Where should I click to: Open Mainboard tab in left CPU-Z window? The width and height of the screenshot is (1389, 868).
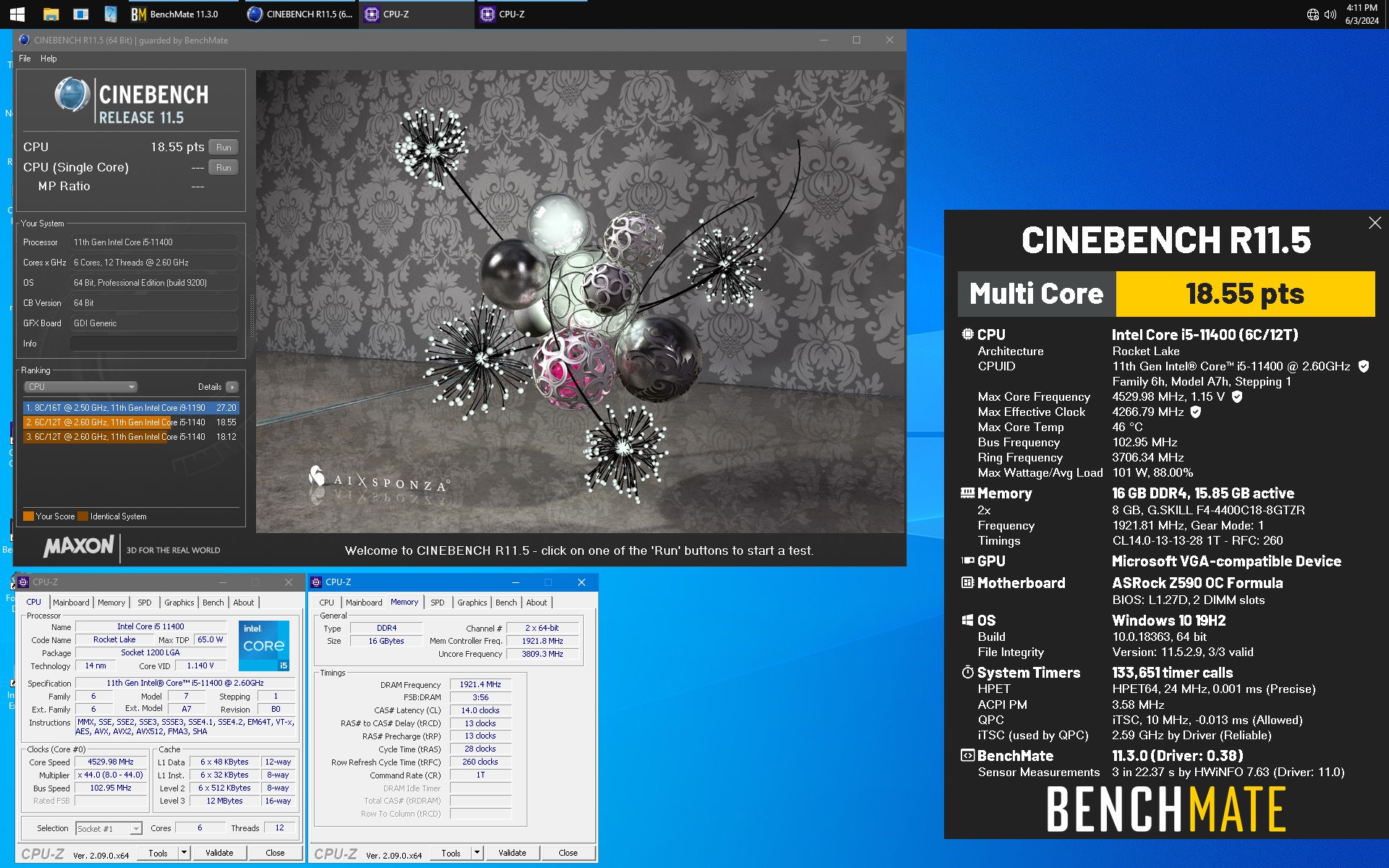(x=71, y=603)
